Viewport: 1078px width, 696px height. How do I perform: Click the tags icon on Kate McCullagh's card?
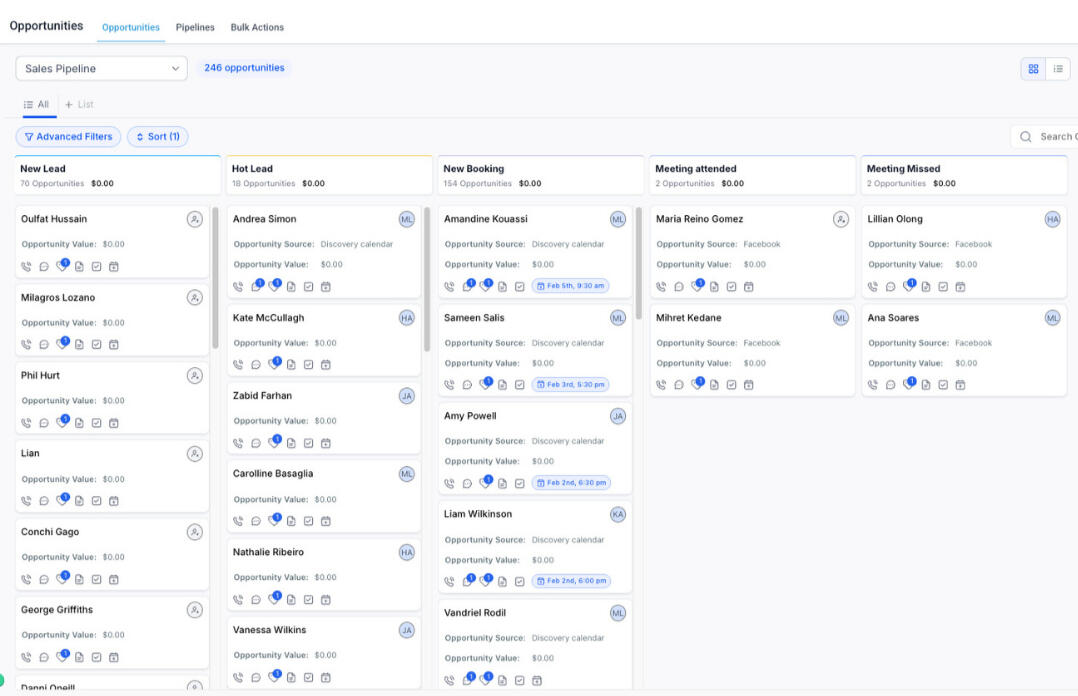(274, 365)
